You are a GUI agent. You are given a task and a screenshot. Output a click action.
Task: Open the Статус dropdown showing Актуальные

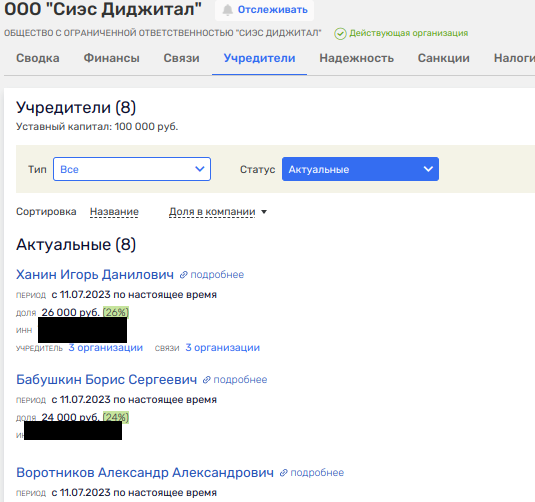pyautogui.click(x=360, y=169)
